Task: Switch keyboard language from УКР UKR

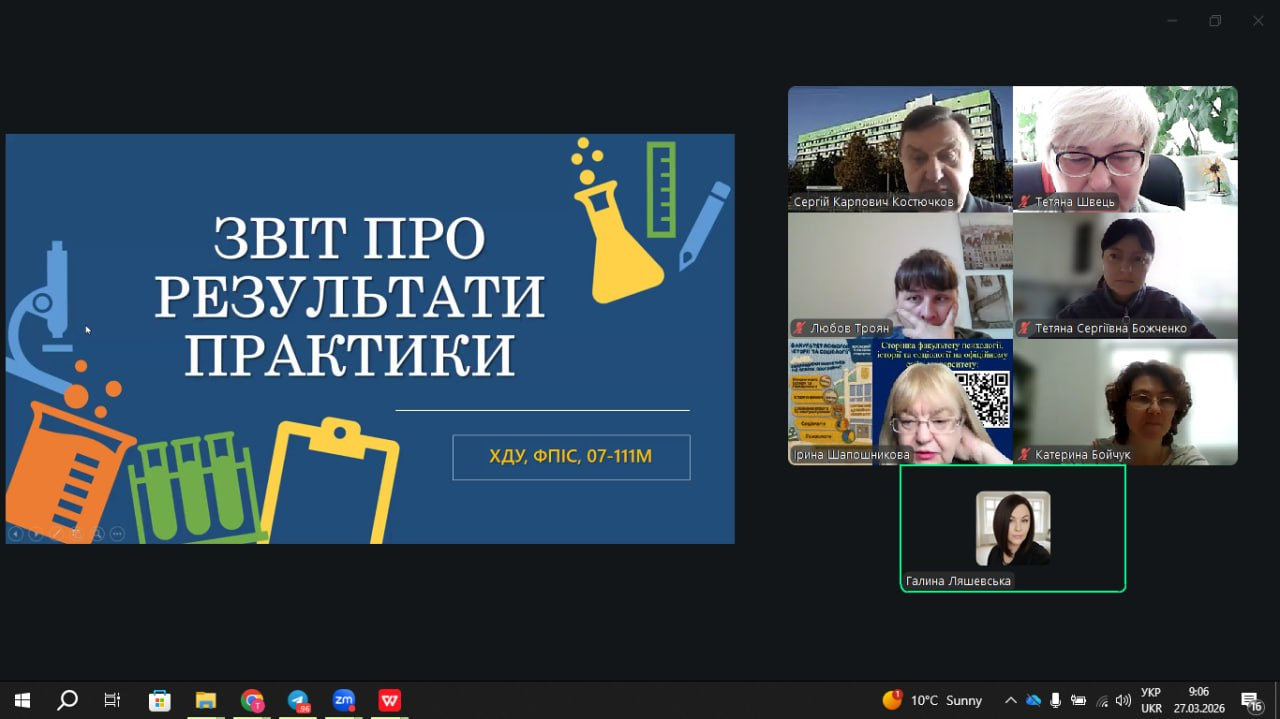Action: [x=1151, y=700]
